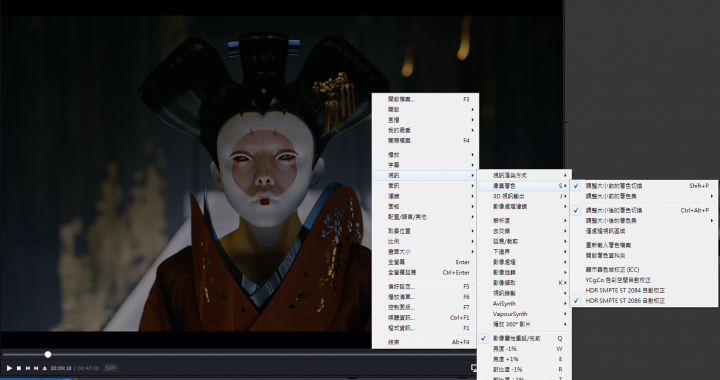Click the elapsed time 00:09:18
This screenshot has width=720, height=380.
(x=61, y=368)
